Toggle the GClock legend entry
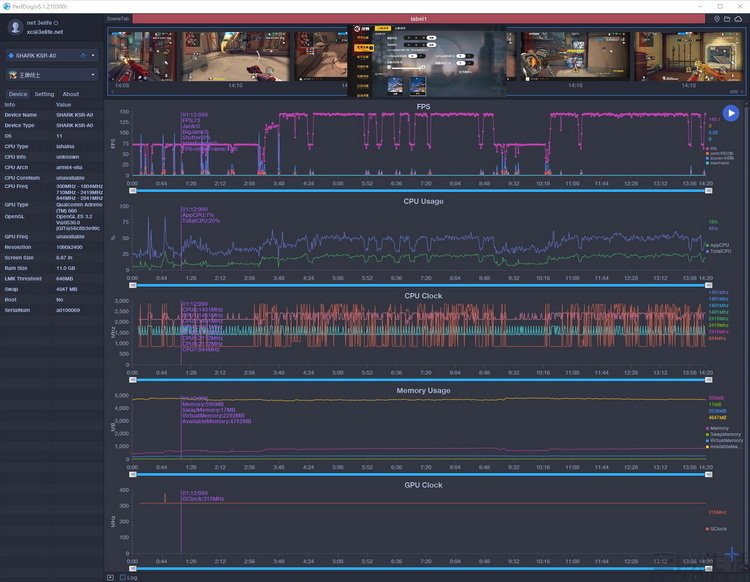This screenshot has height=582, width=750. 719,528
